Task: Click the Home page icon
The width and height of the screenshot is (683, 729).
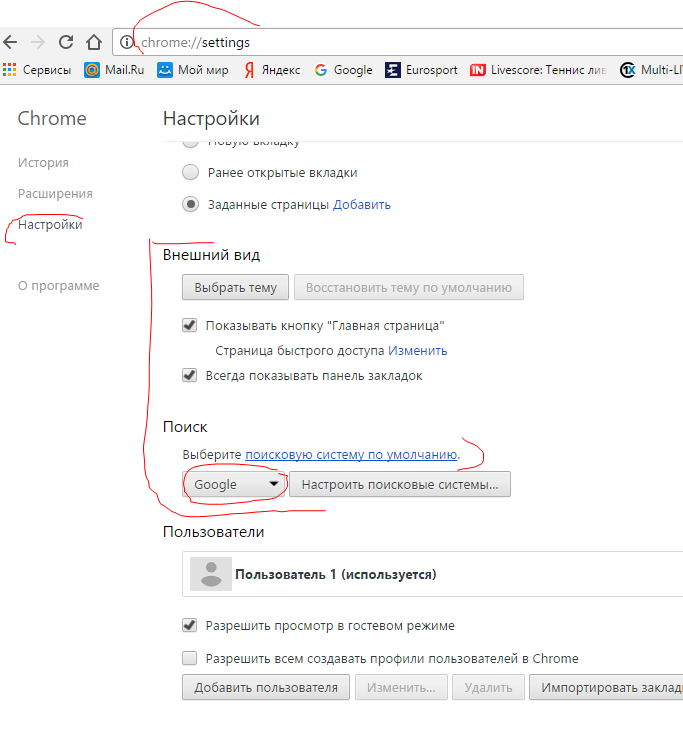Action: [94, 42]
